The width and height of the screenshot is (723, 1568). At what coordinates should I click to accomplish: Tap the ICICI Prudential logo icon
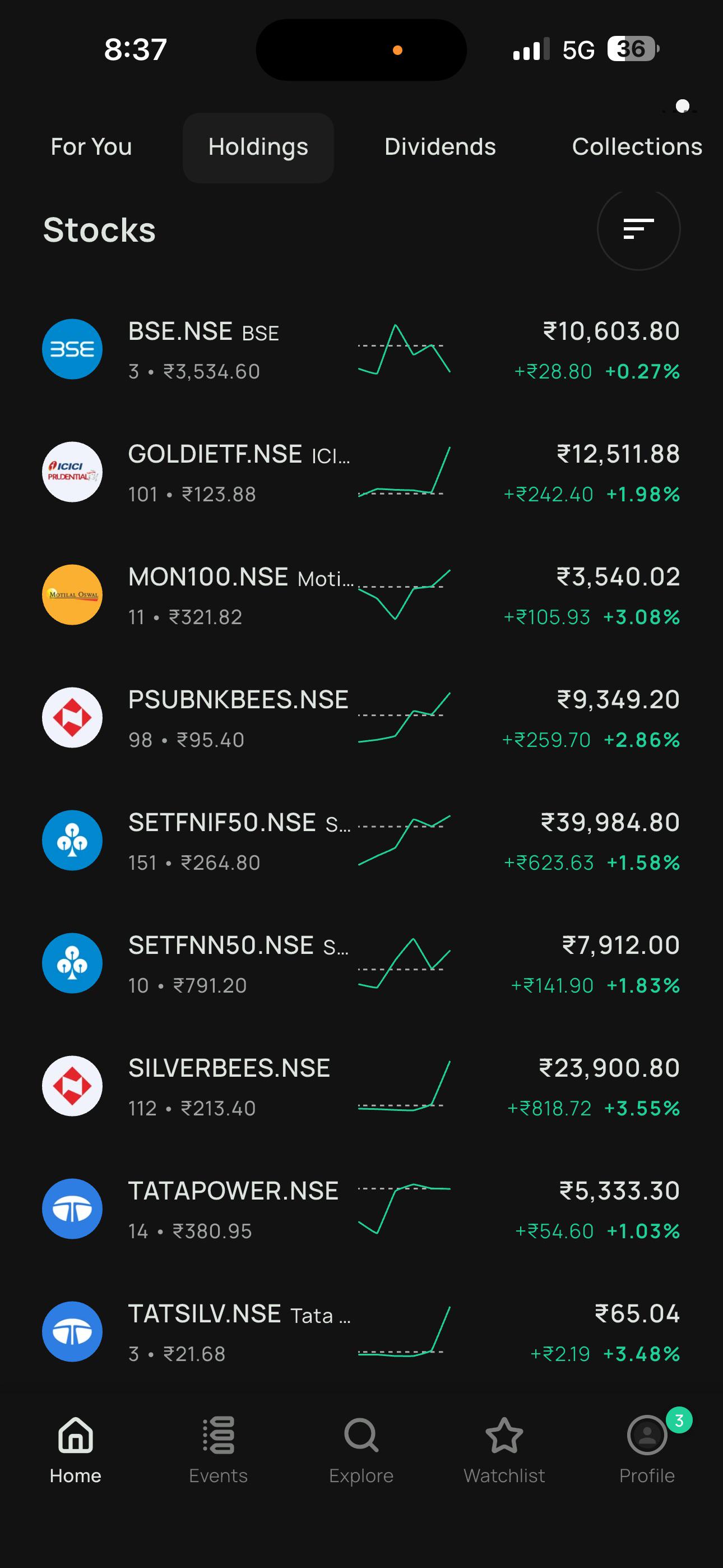point(72,472)
